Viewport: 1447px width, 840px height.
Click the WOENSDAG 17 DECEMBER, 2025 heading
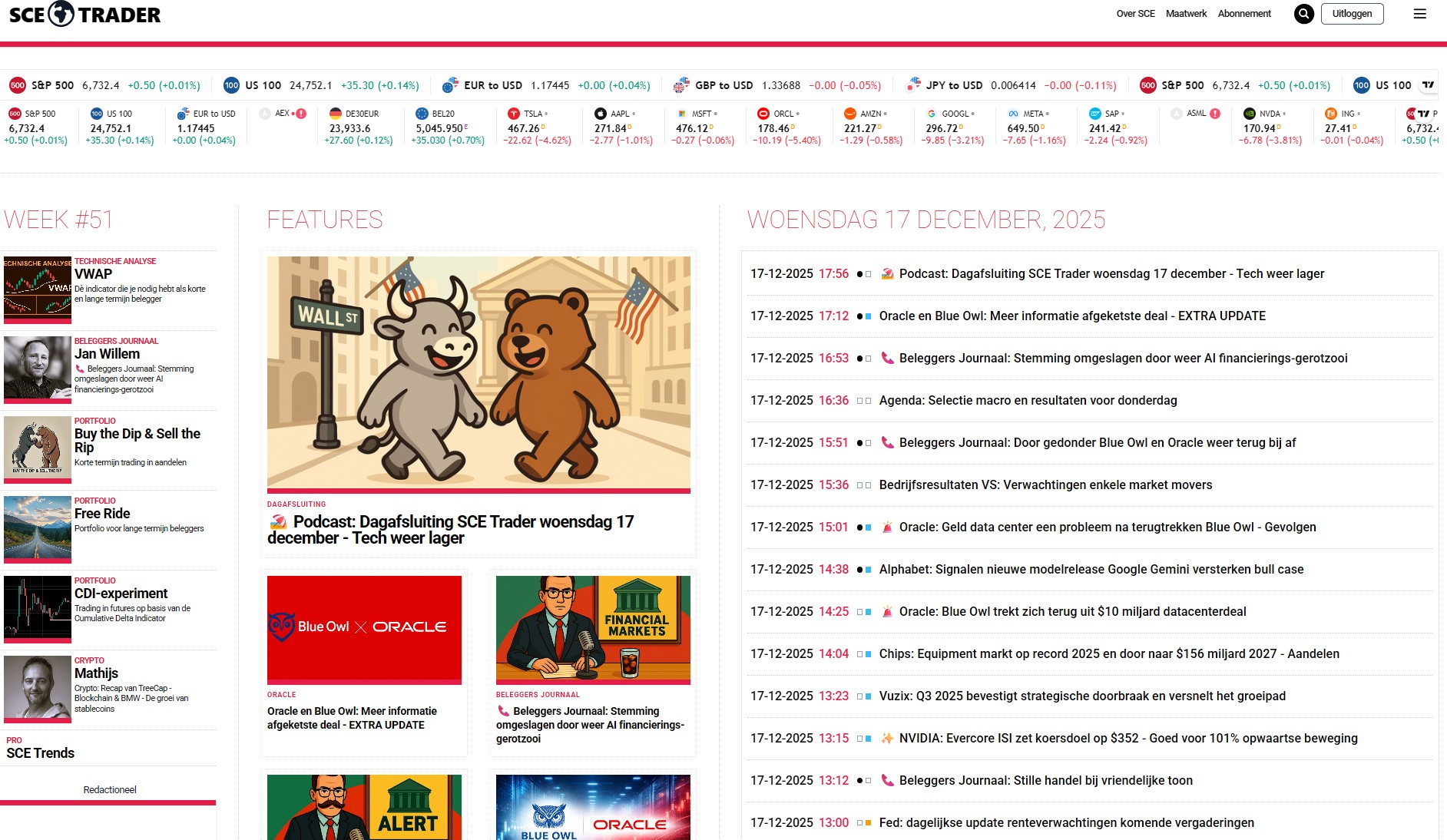tap(926, 220)
